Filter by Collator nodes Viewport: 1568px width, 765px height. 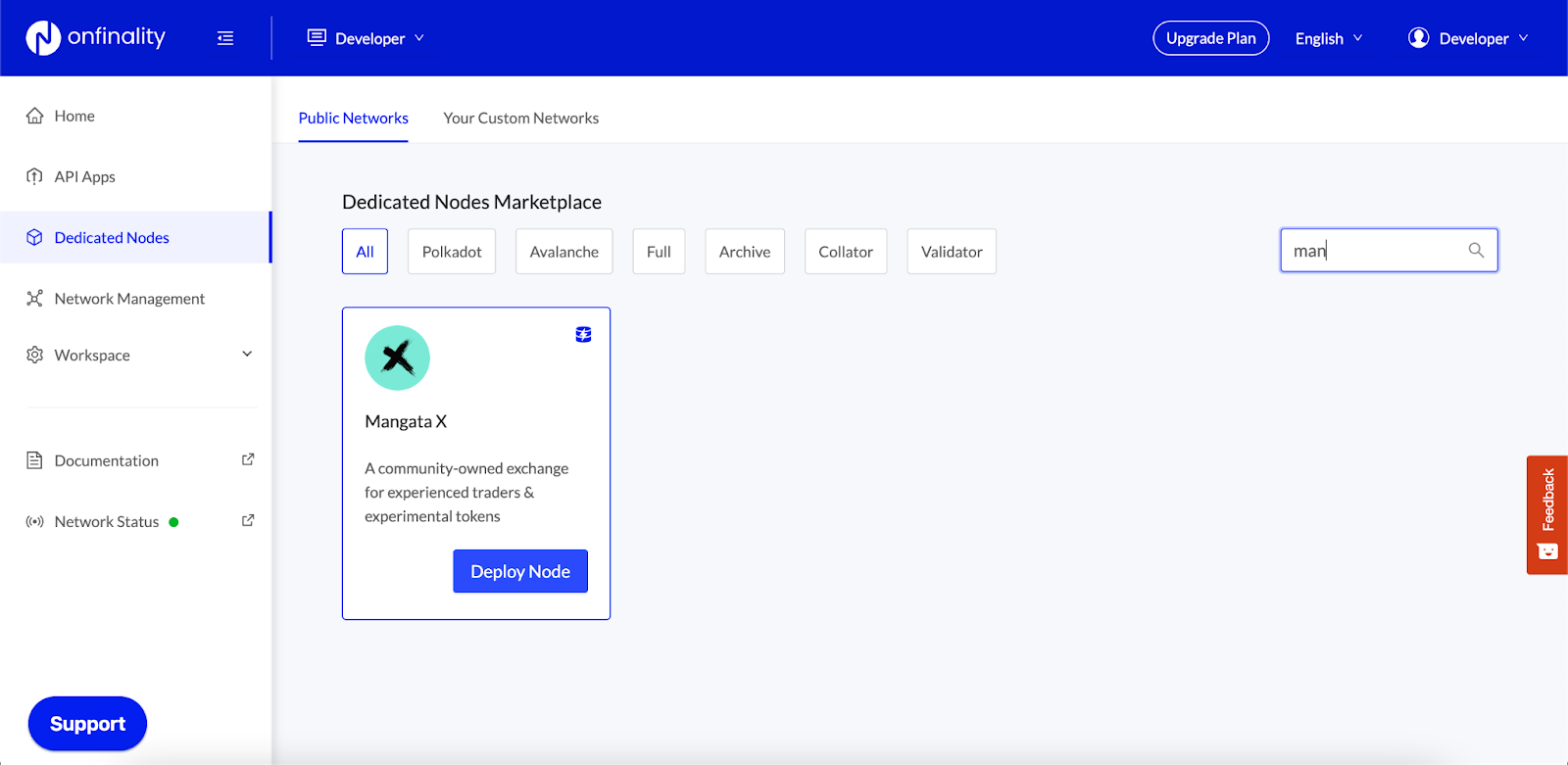coord(846,252)
